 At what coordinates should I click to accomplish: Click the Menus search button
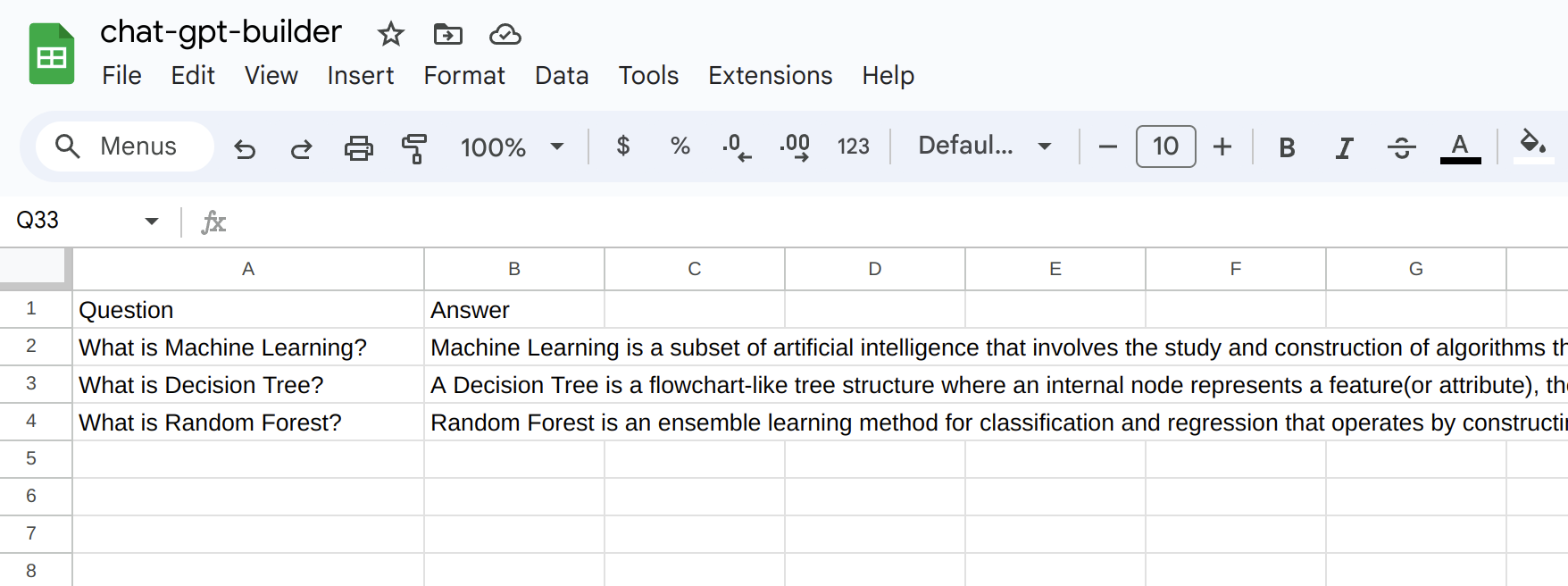pos(124,146)
